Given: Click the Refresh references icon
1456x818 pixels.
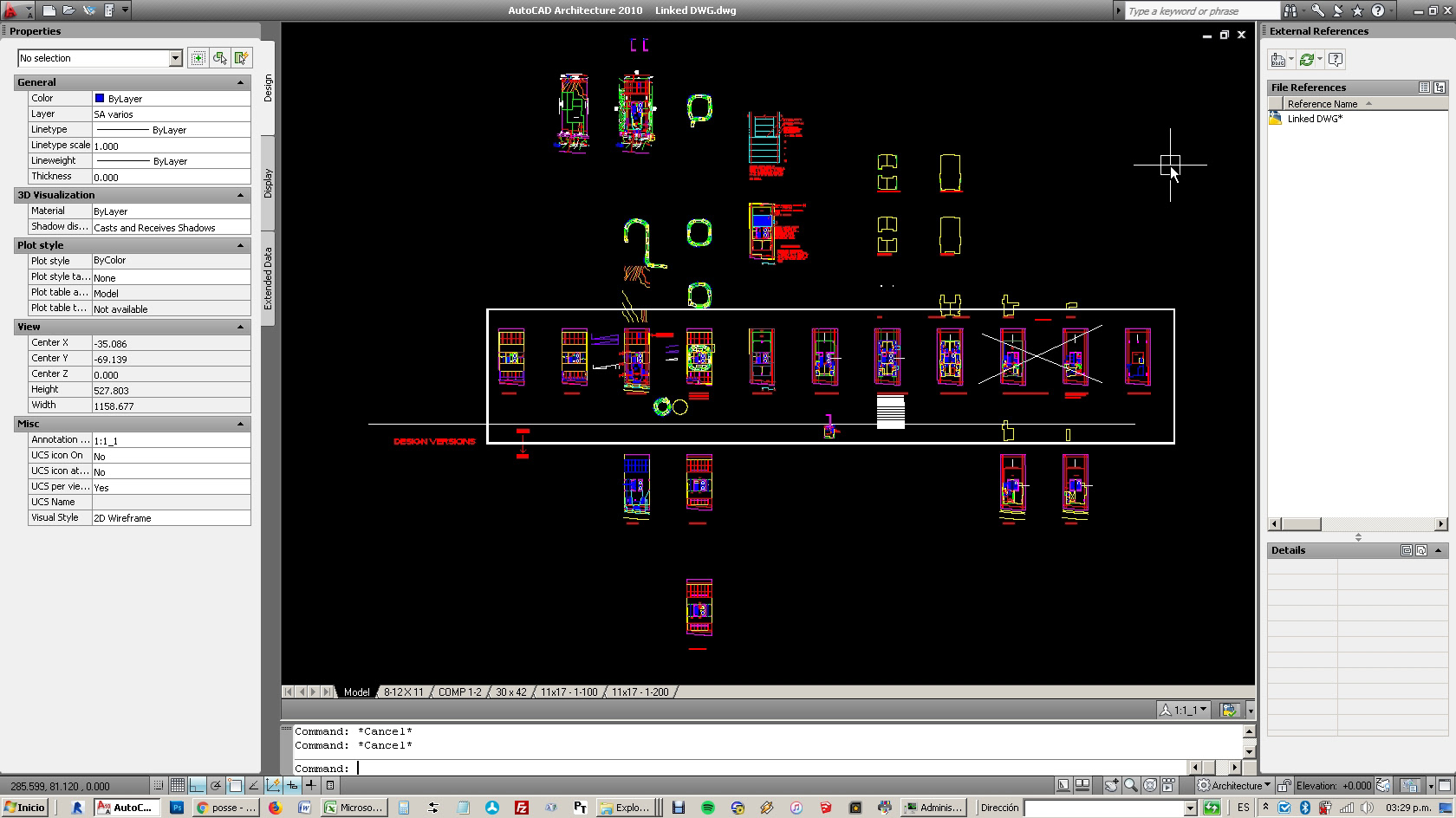Looking at the screenshot, I should pos(1306,60).
